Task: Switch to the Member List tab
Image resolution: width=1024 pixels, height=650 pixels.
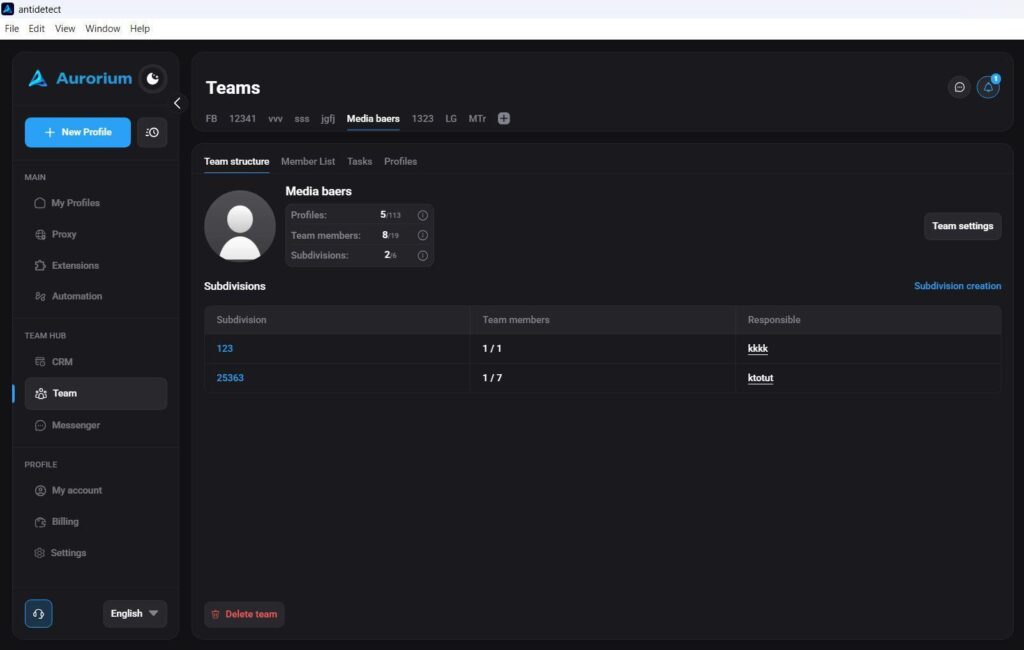Action: pos(308,161)
